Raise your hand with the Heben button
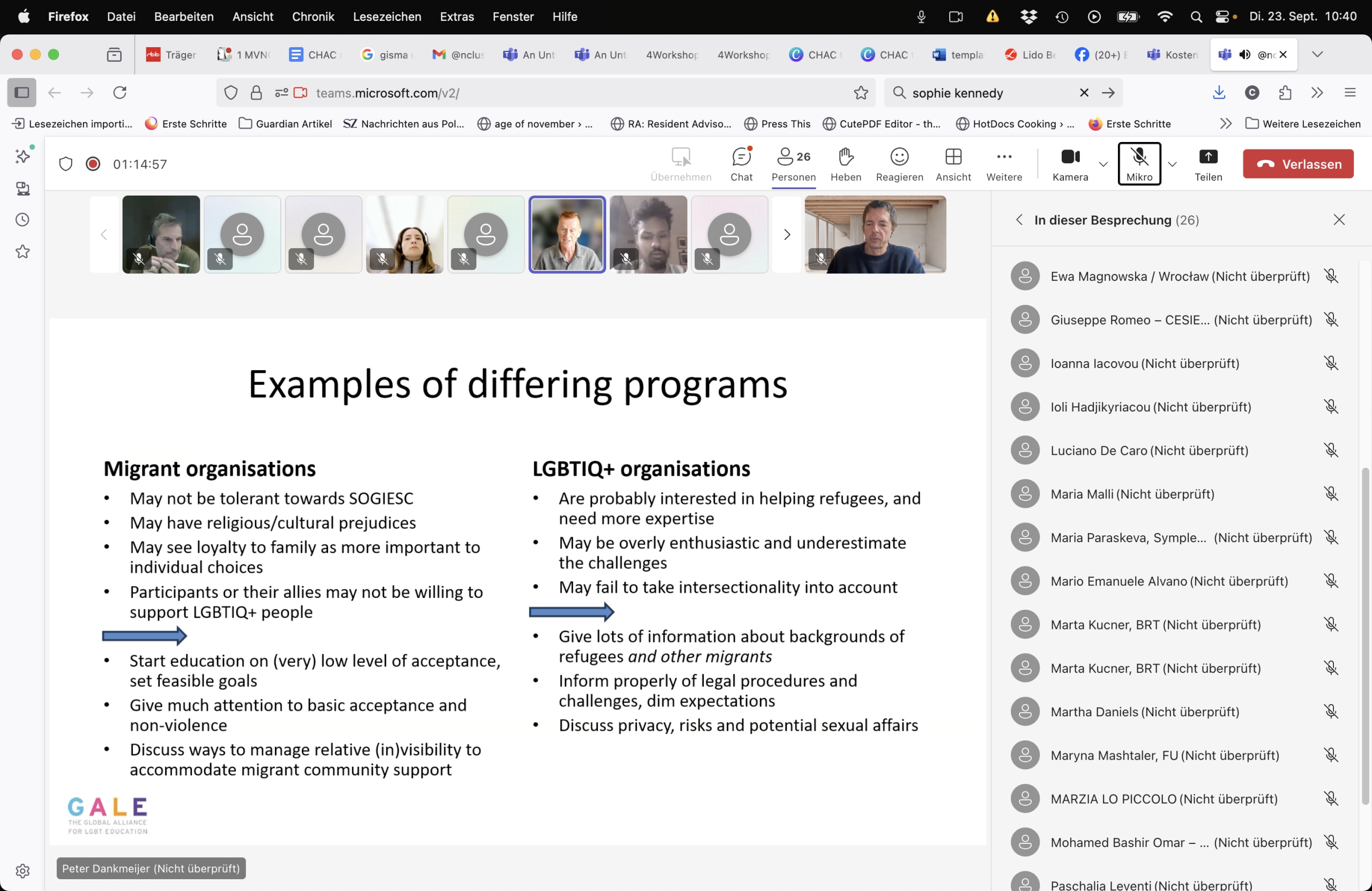 click(x=845, y=163)
